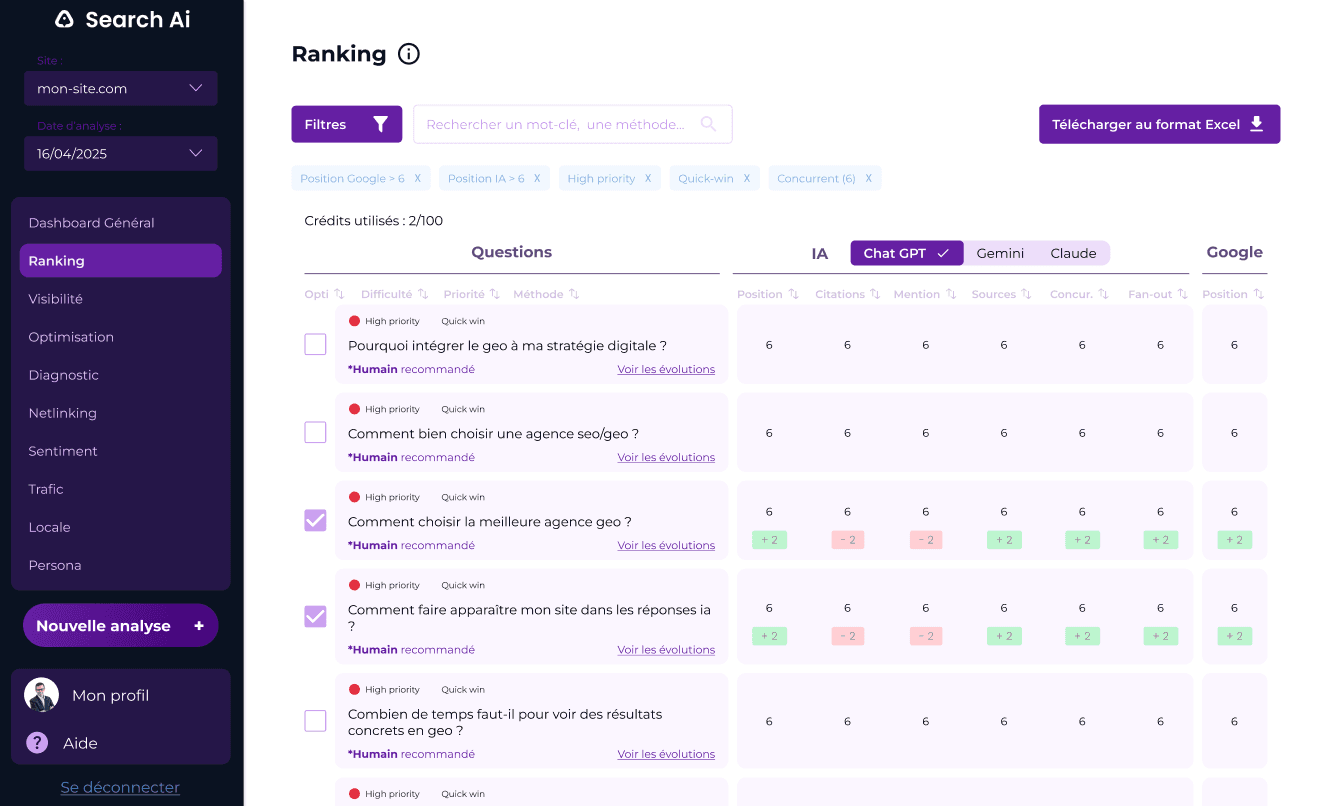This screenshot has width=1323, height=806.
Task: Click the info icon next to Ranking title
Action: (x=408, y=54)
